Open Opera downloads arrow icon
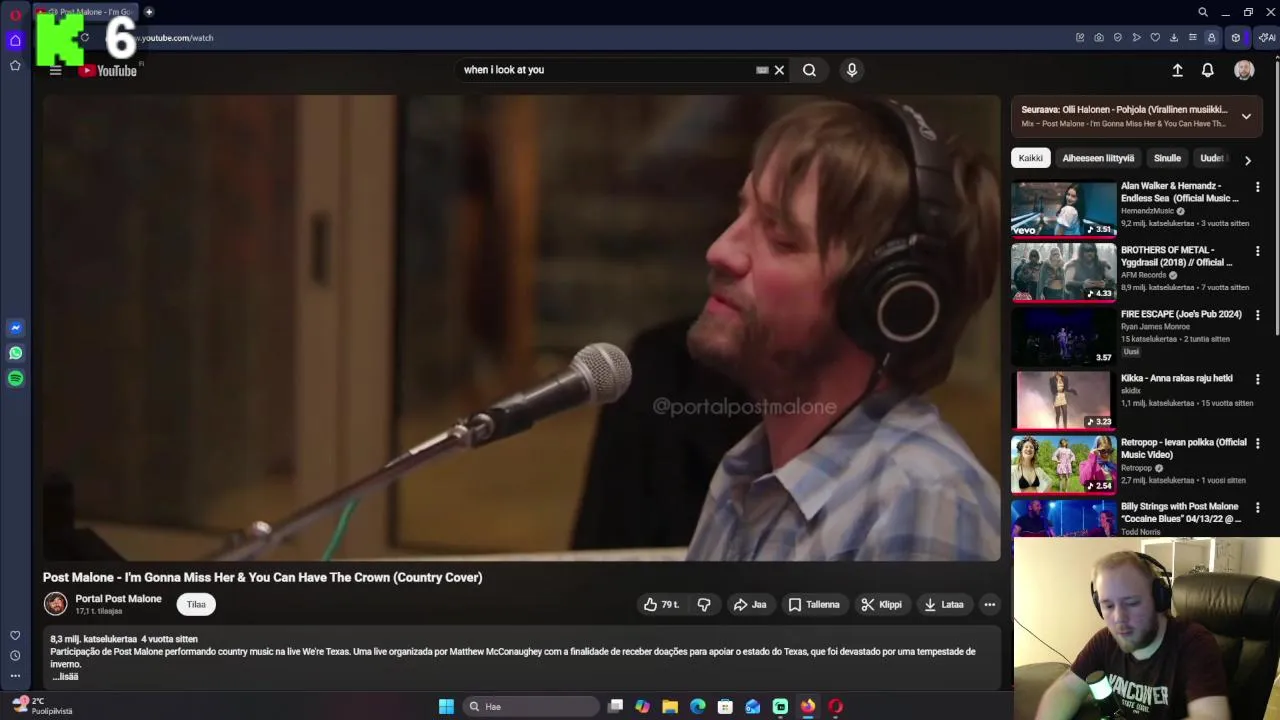Screen dimensions: 1280x720 point(1174,38)
